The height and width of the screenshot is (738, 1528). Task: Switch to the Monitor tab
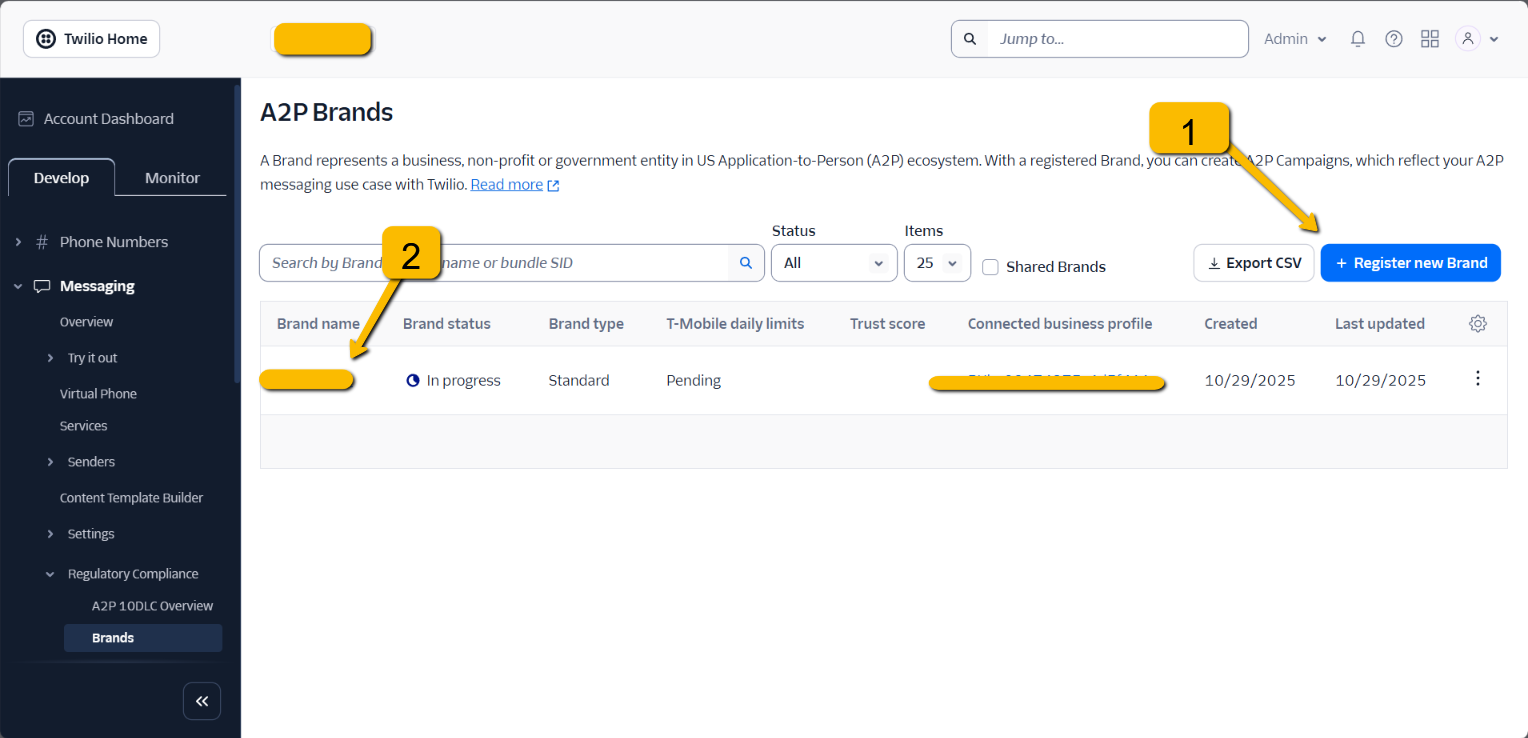coord(171,177)
